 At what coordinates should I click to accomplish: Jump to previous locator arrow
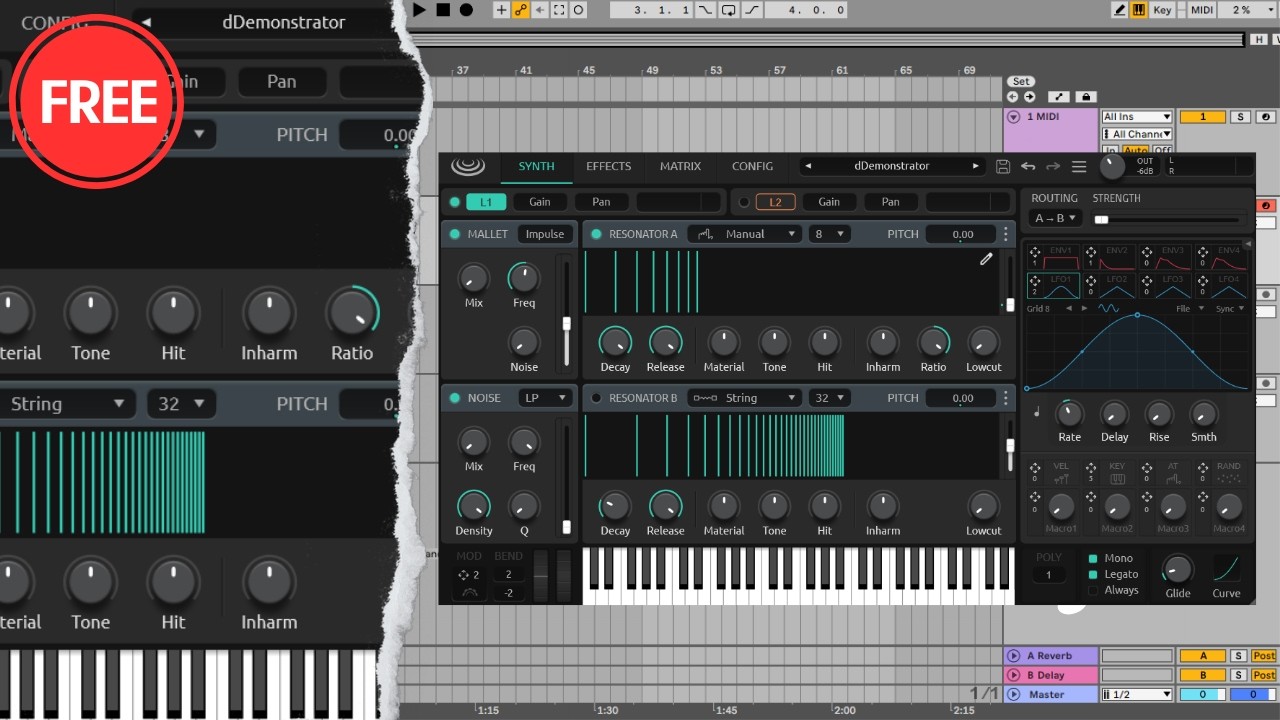1012,97
